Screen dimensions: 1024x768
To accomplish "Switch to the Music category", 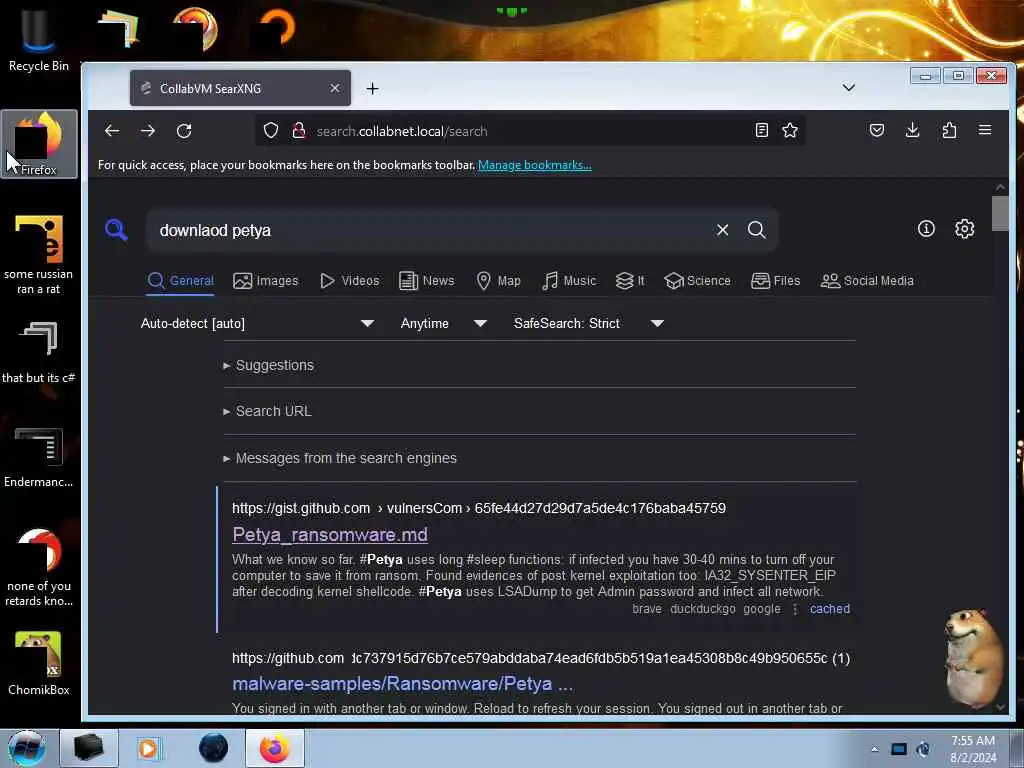I will (569, 281).
